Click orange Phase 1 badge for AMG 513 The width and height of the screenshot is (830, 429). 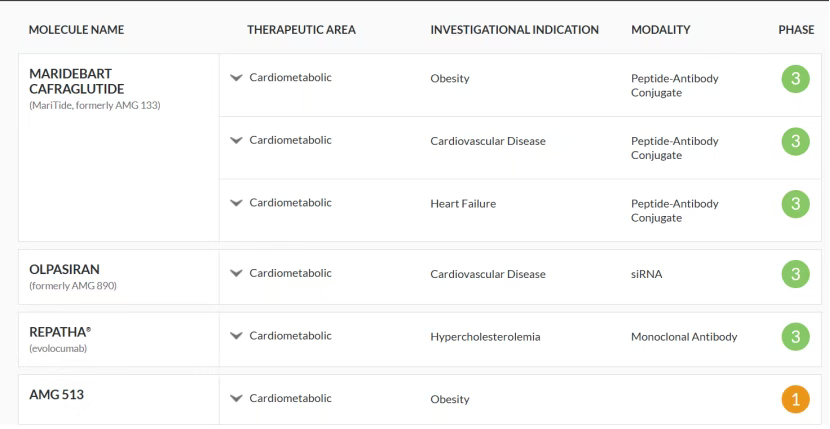tap(795, 400)
